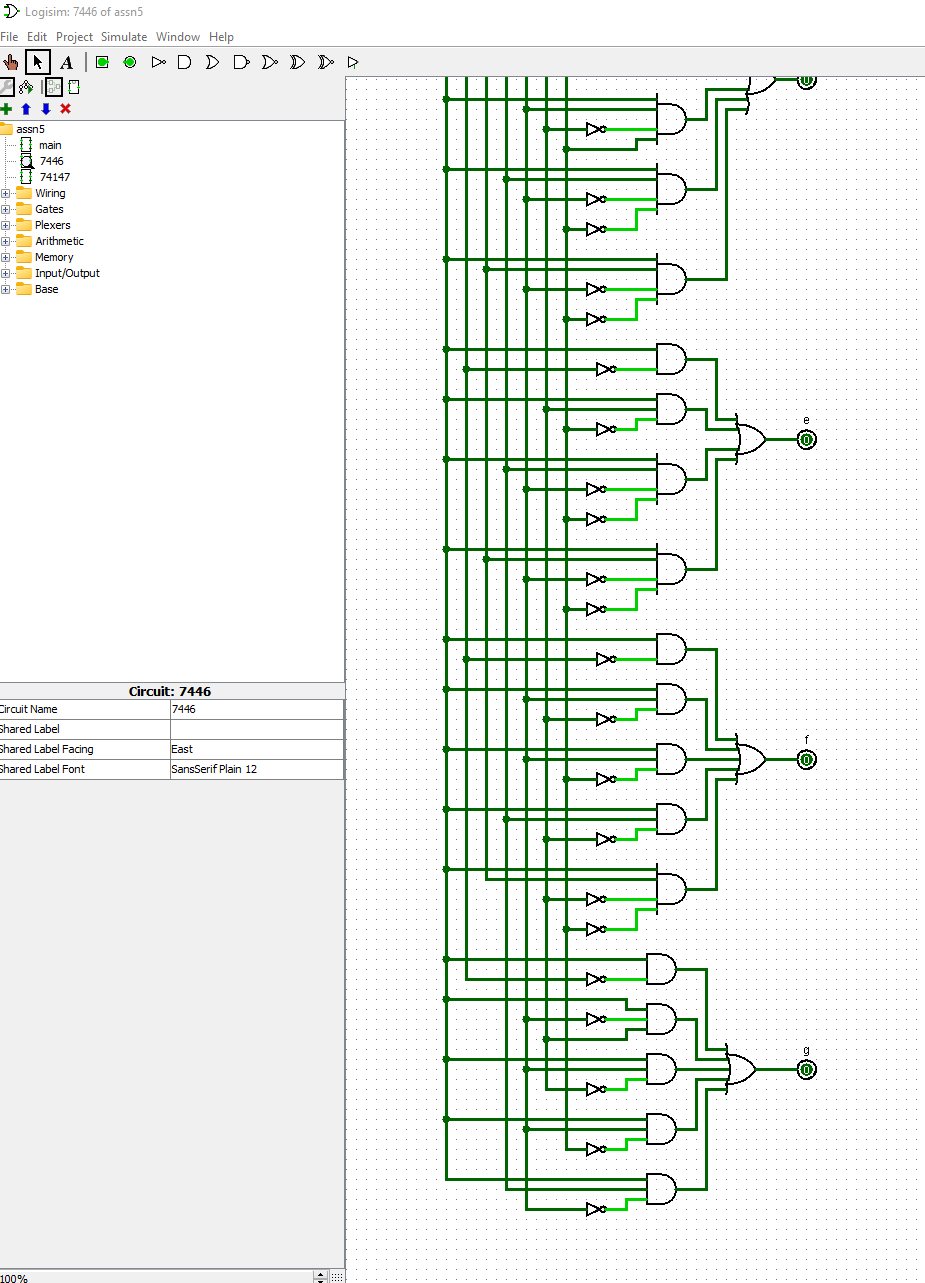Open the Edit menu
The width and height of the screenshot is (925, 1283).
(37, 37)
